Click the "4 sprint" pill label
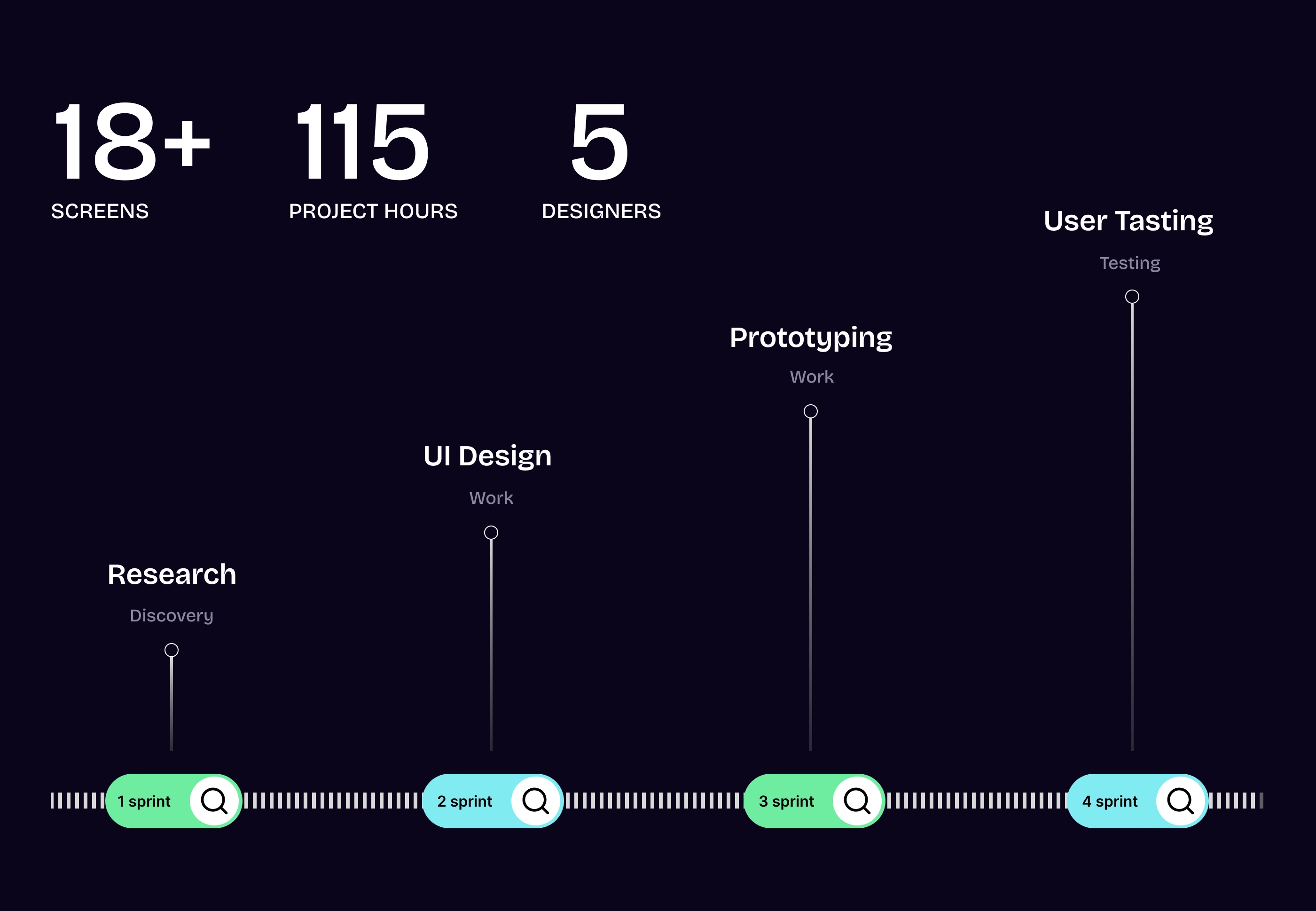Image resolution: width=1316 pixels, height=911 pixels. (1109, 801)
